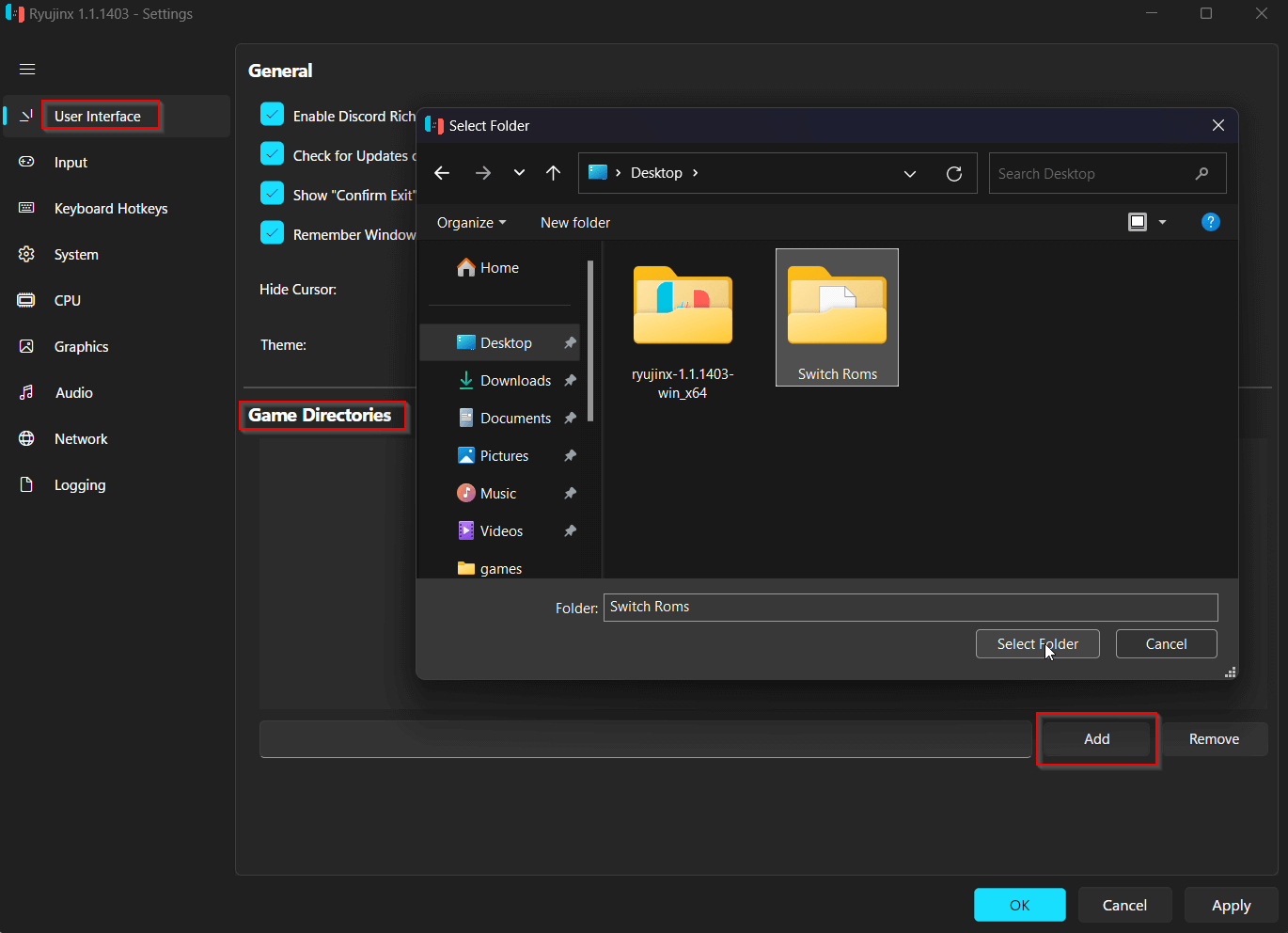The image size is (1288, 933).
Task: Expand the recent locations dropdown arrow
Action: (x=519, y=173)
